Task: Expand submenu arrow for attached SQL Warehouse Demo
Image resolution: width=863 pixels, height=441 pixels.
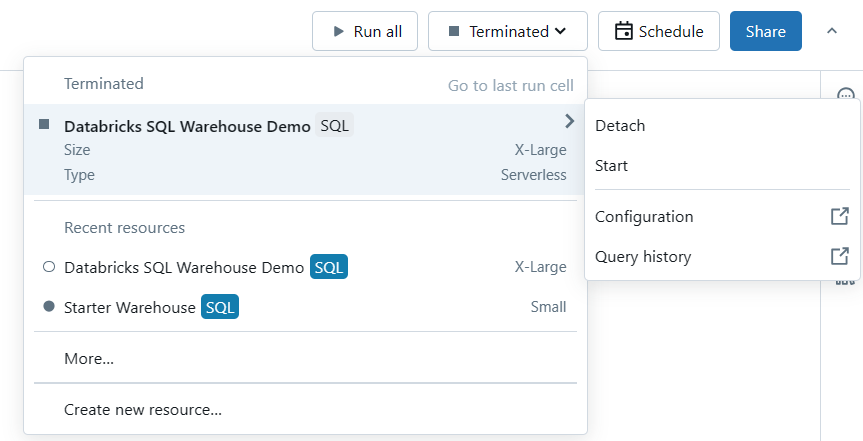Action: (570, 121)
